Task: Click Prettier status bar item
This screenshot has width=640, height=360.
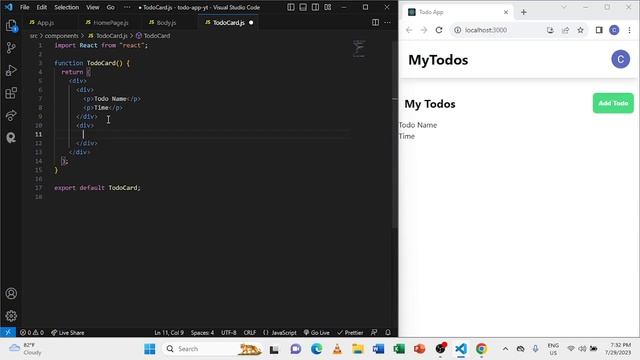Action: tap(350, 332)
